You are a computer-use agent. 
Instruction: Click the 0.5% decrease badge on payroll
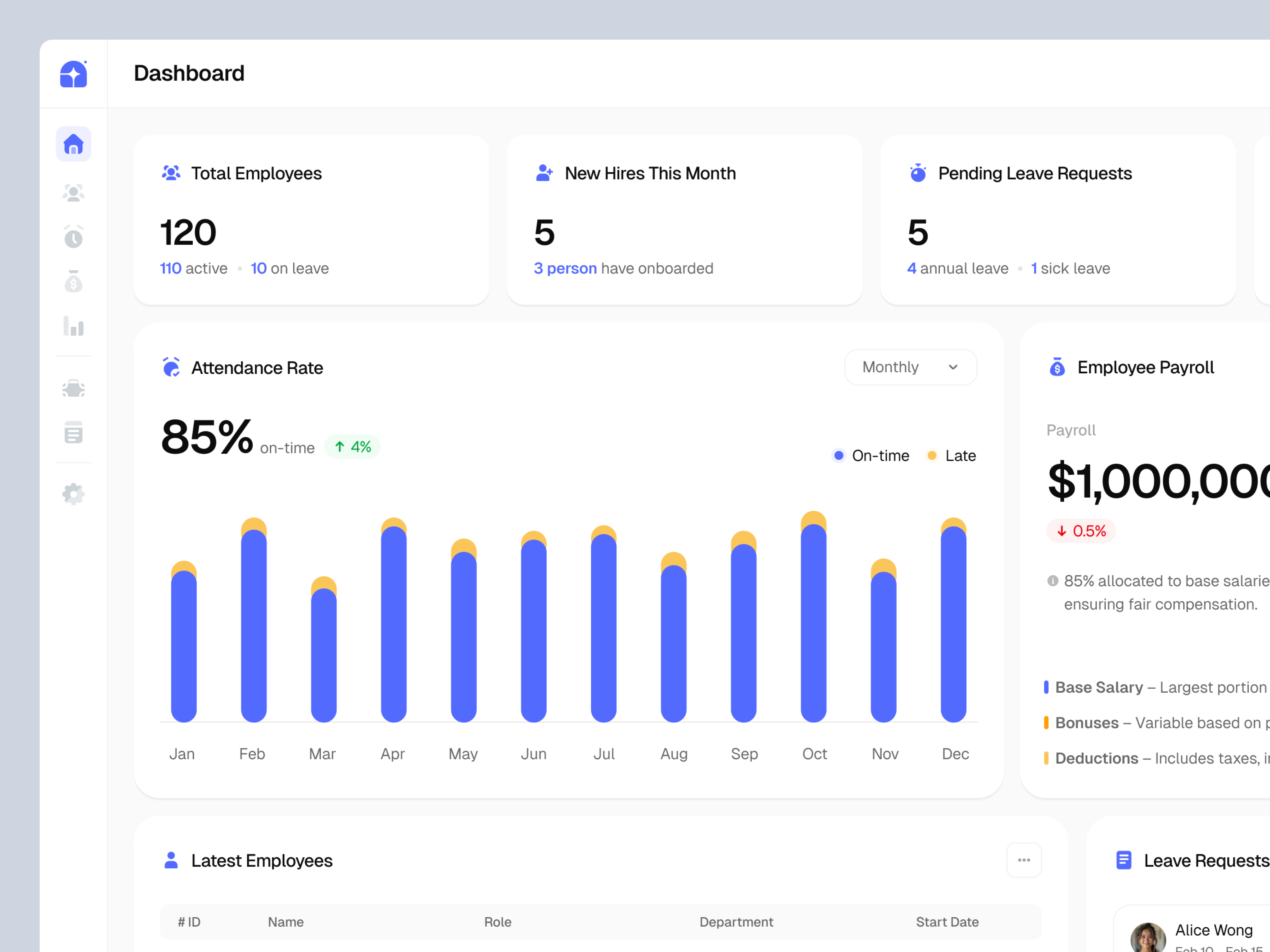tap(1082, 531)
